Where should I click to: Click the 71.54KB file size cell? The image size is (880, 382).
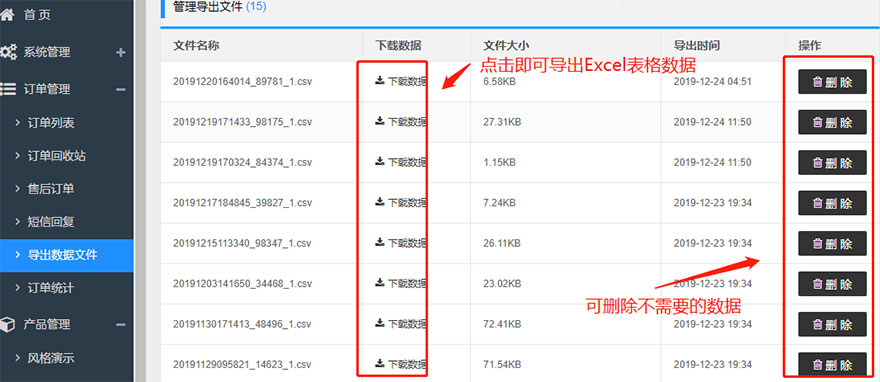coord(502,365)
